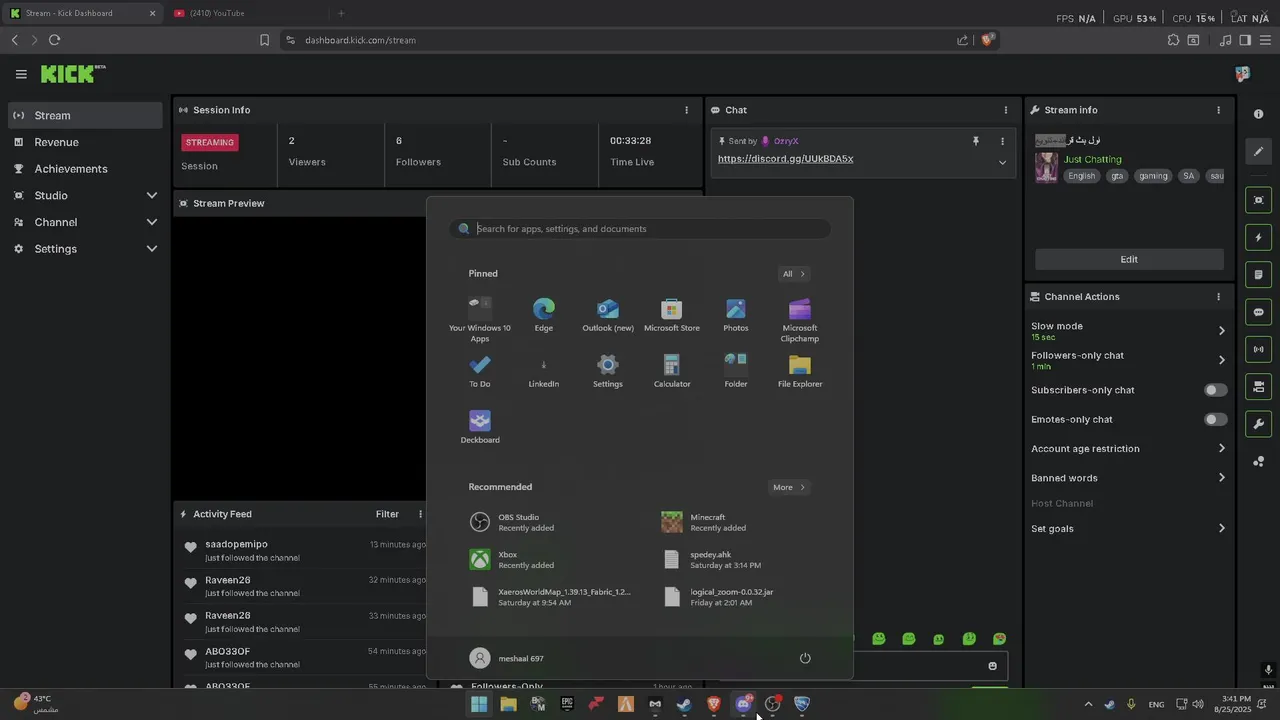Open Session Info panel options menu
The width and height of the screenshot is (1280, 720).
click(x=686, y=110)
